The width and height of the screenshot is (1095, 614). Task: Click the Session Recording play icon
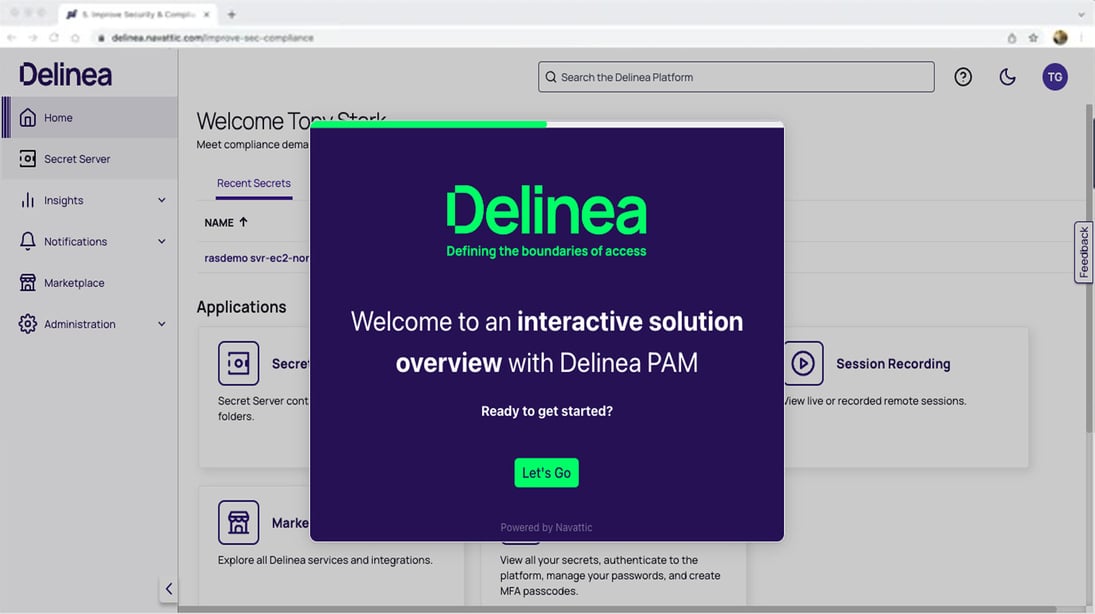[803, 363]
